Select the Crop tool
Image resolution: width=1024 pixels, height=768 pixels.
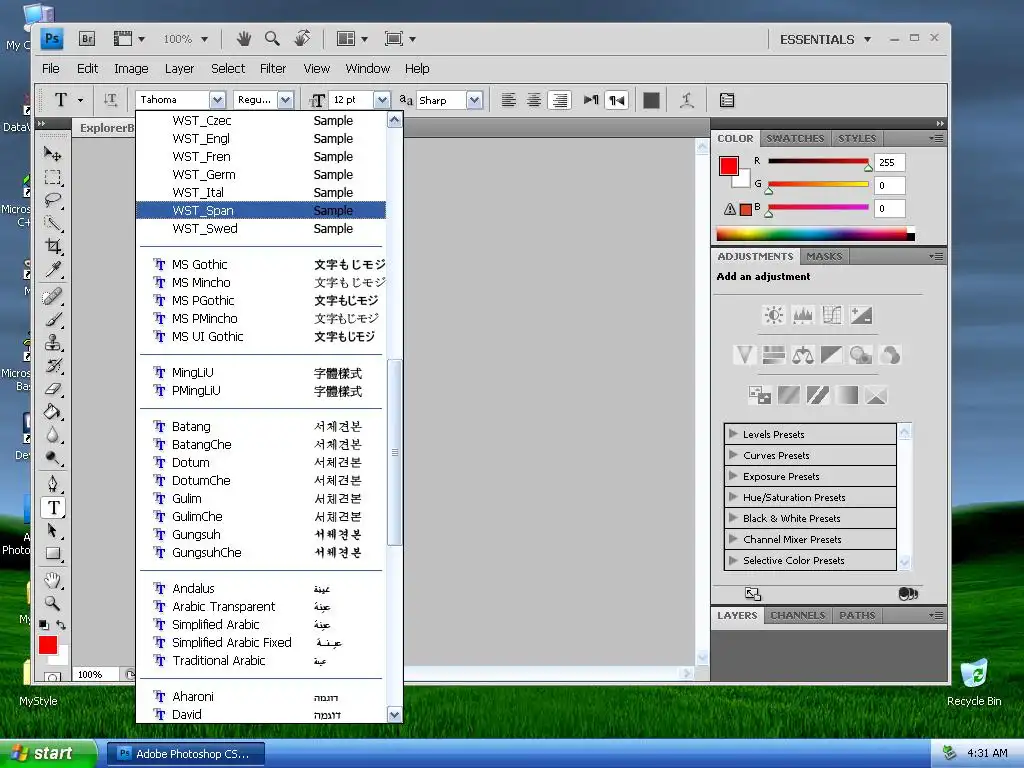[x=53, y=246]
